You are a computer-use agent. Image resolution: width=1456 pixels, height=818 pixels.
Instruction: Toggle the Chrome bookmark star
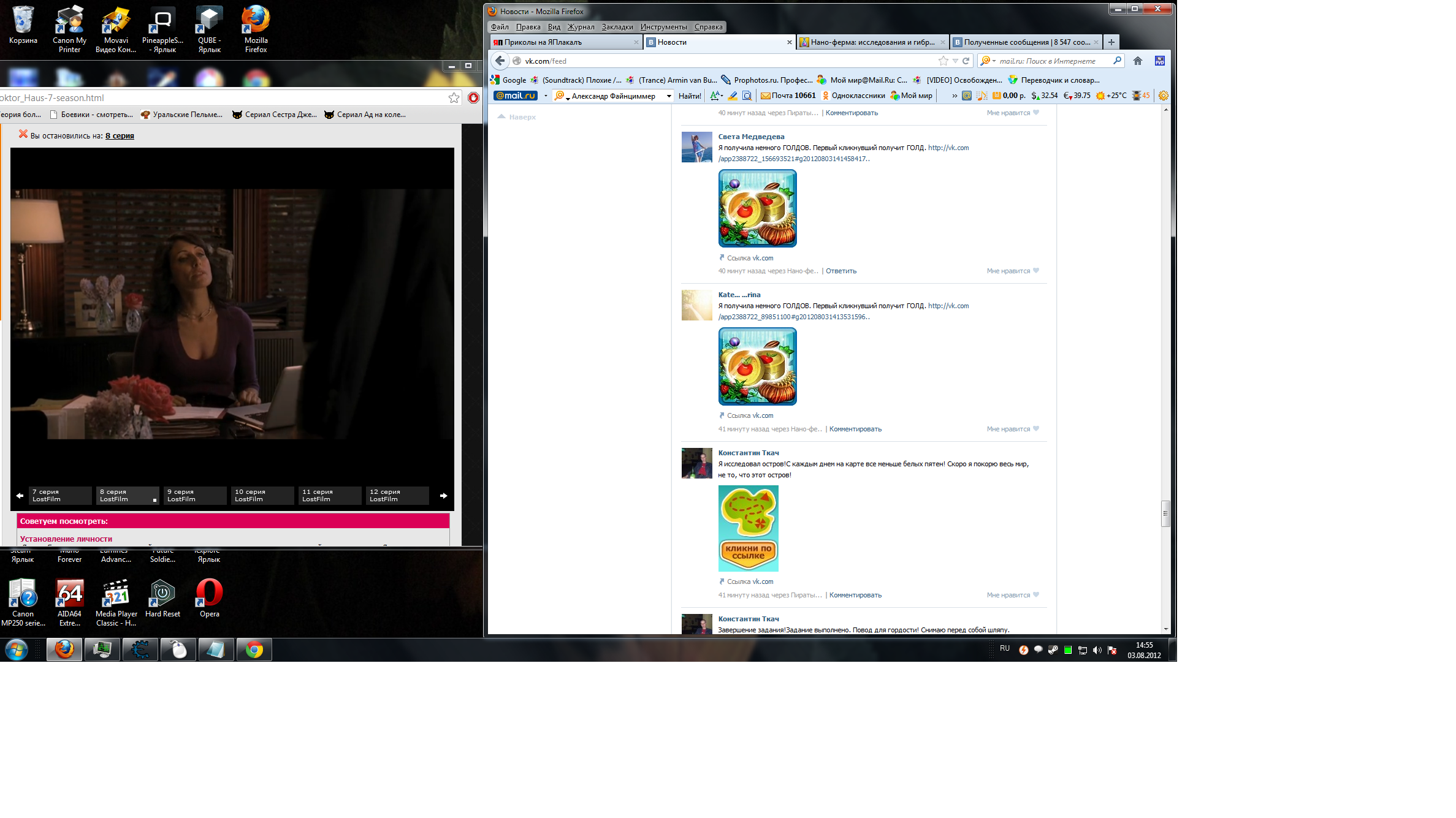(454, 97)
